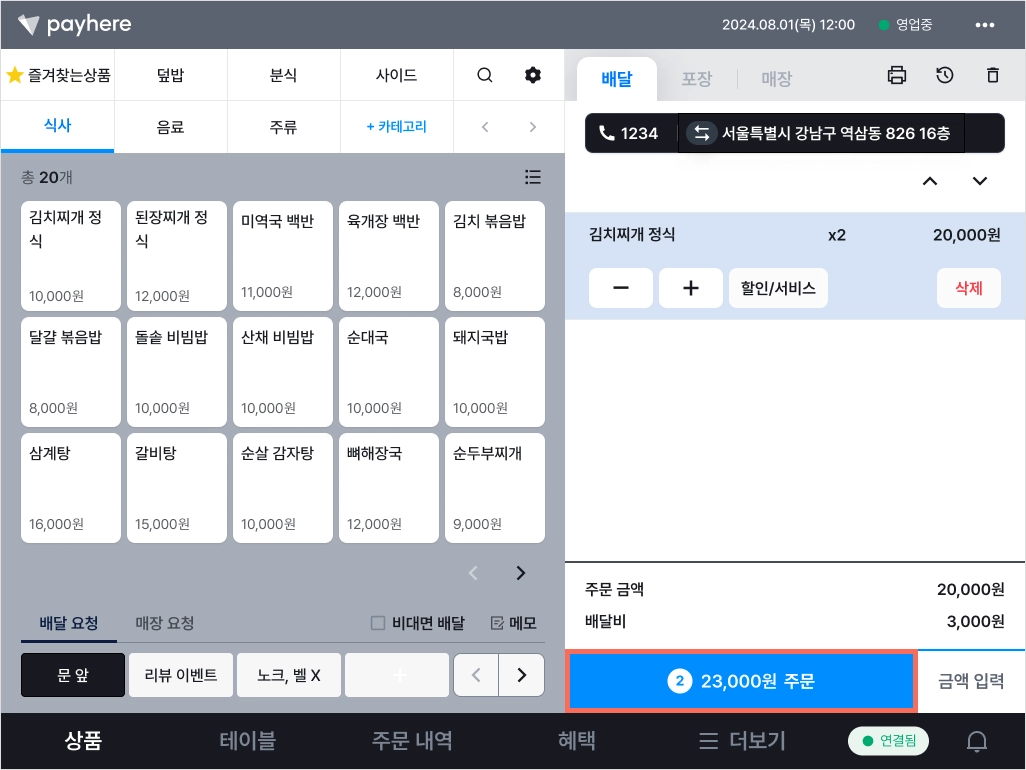This screenshot has width=1026, height=770.
Task: Show next categories with right chevron
Action: [x=533, y=127]
